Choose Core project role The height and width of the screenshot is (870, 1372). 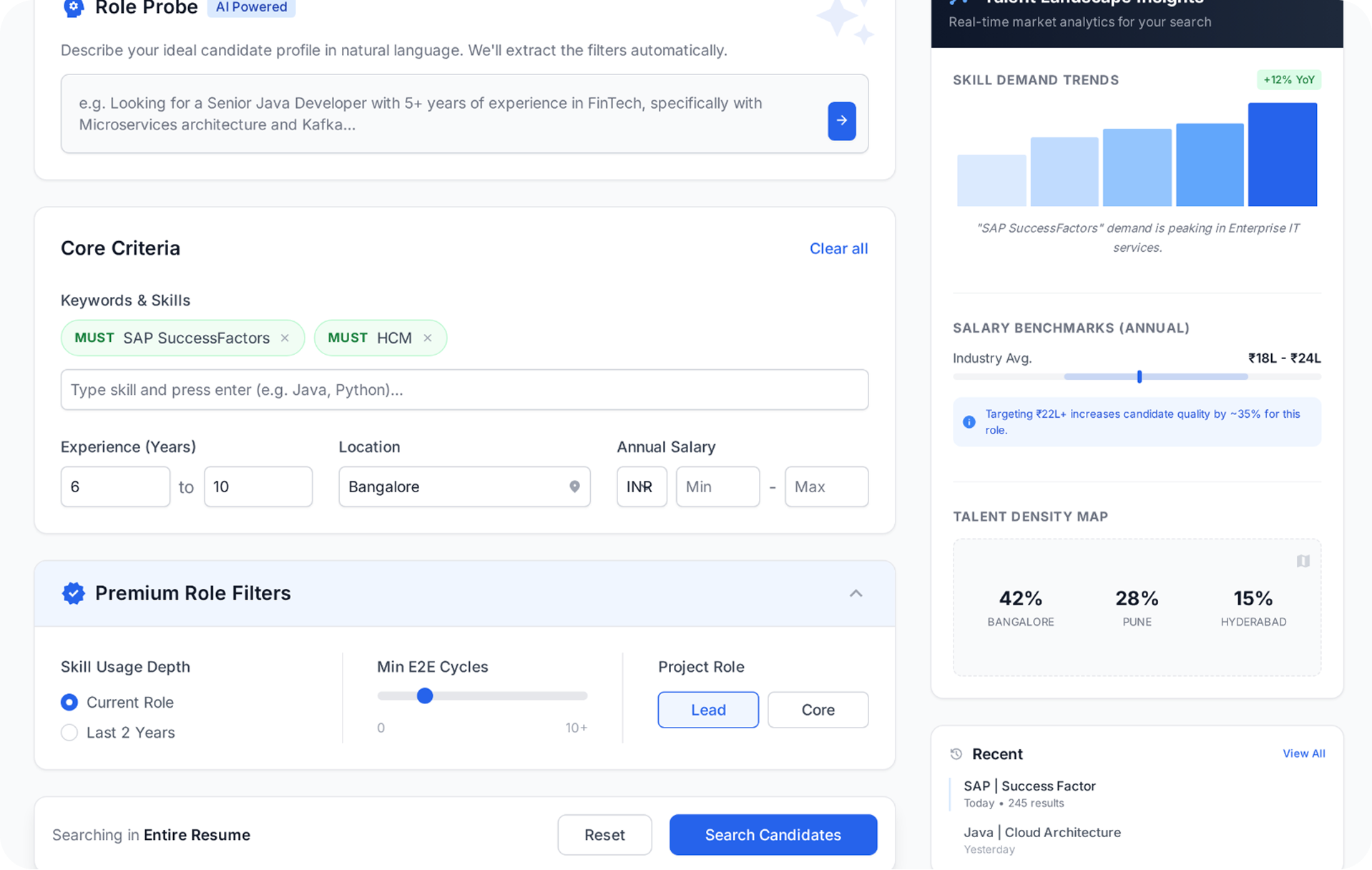tap(818, 710)
